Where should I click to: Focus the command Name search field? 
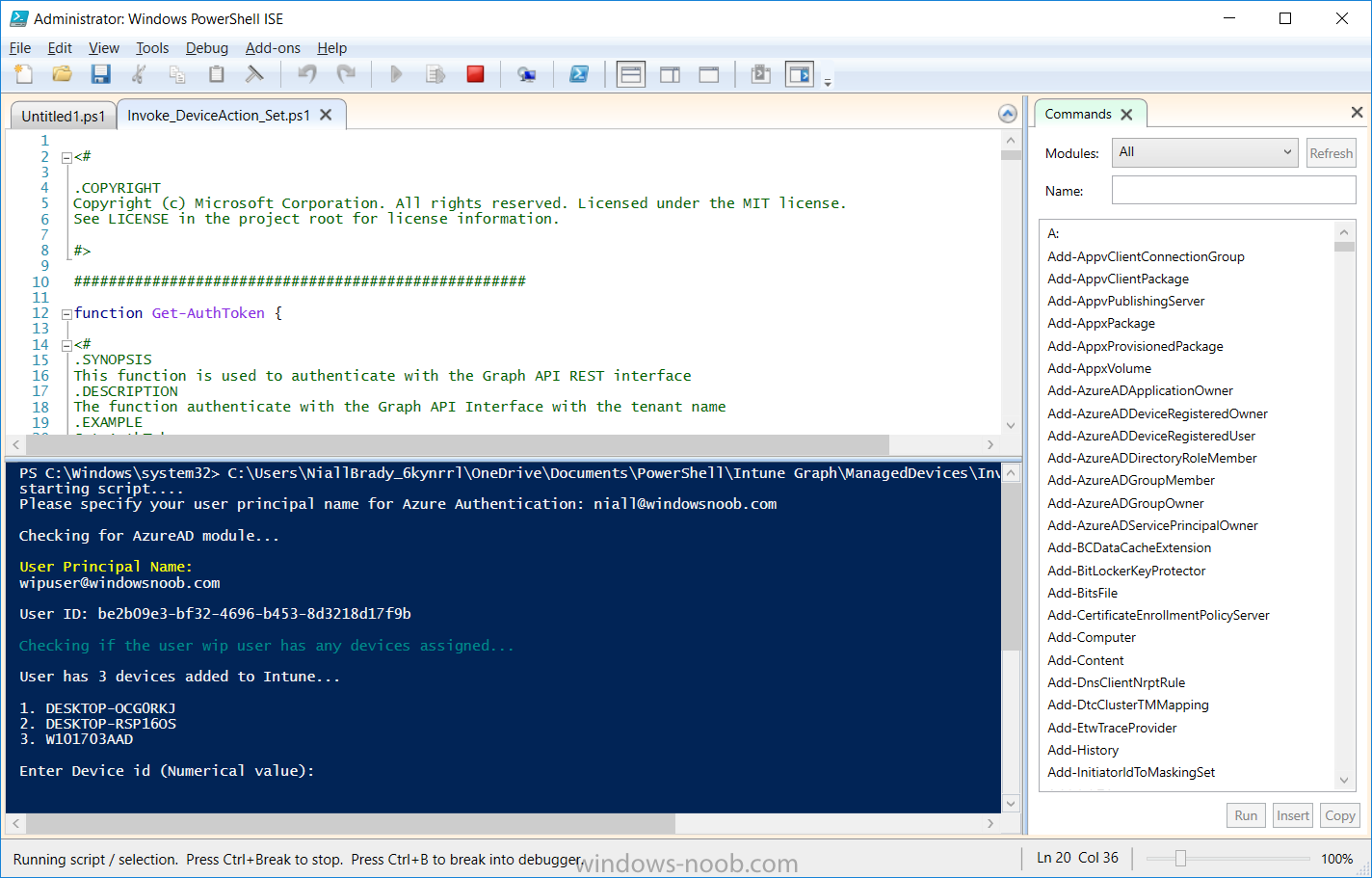1233,191
